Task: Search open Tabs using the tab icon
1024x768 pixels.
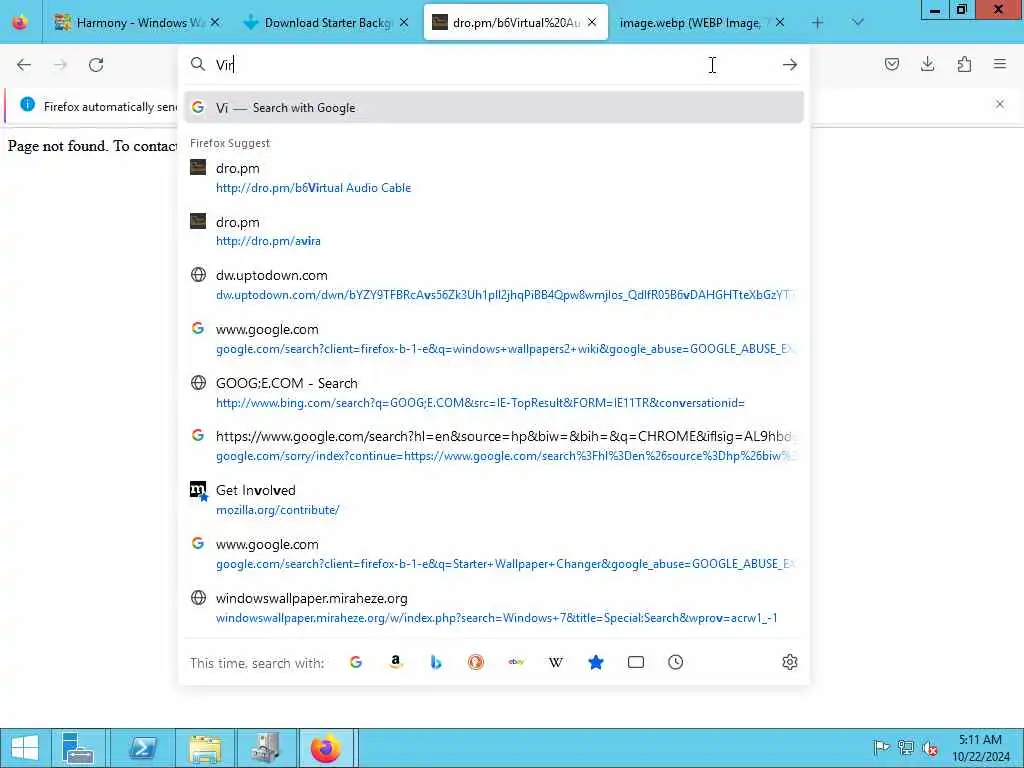Action: coord(635,662)
